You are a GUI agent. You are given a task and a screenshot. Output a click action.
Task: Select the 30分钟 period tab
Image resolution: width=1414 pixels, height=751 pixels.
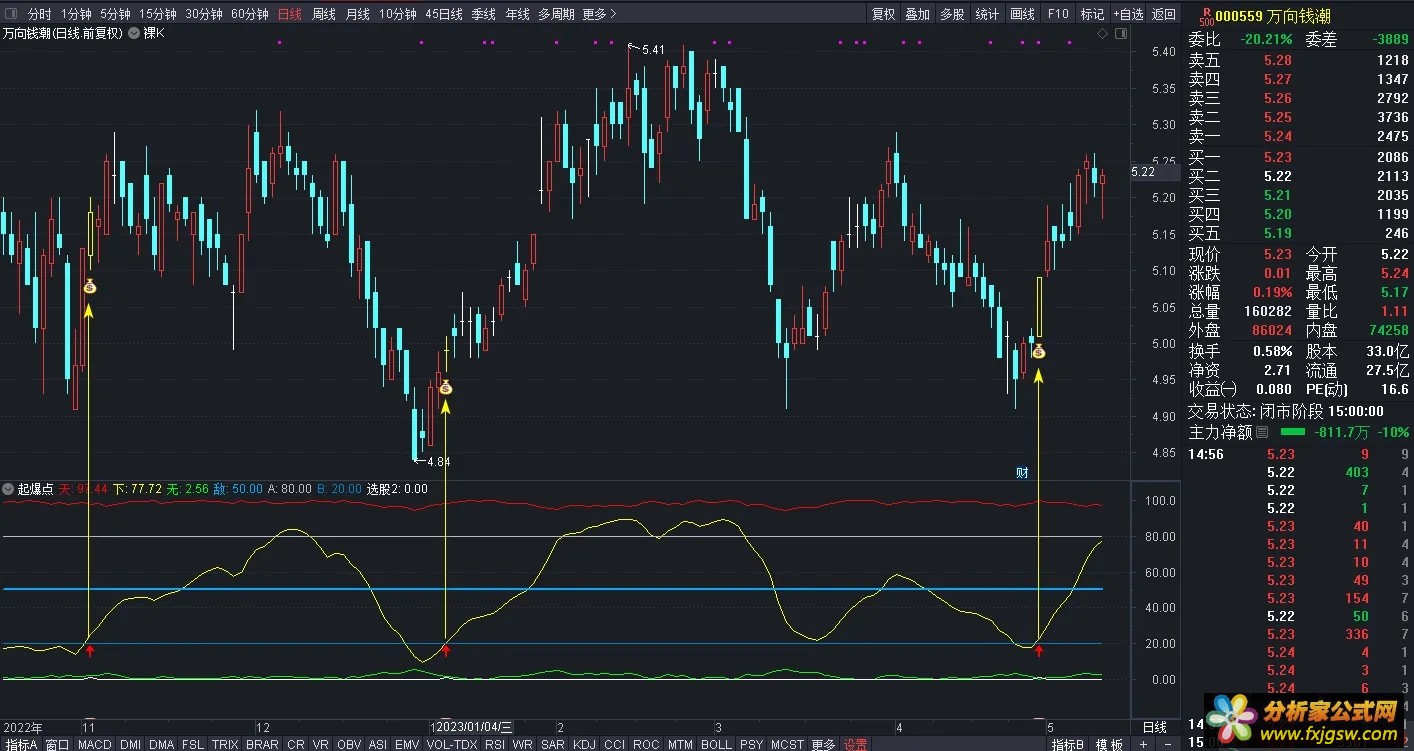(204, 14)
